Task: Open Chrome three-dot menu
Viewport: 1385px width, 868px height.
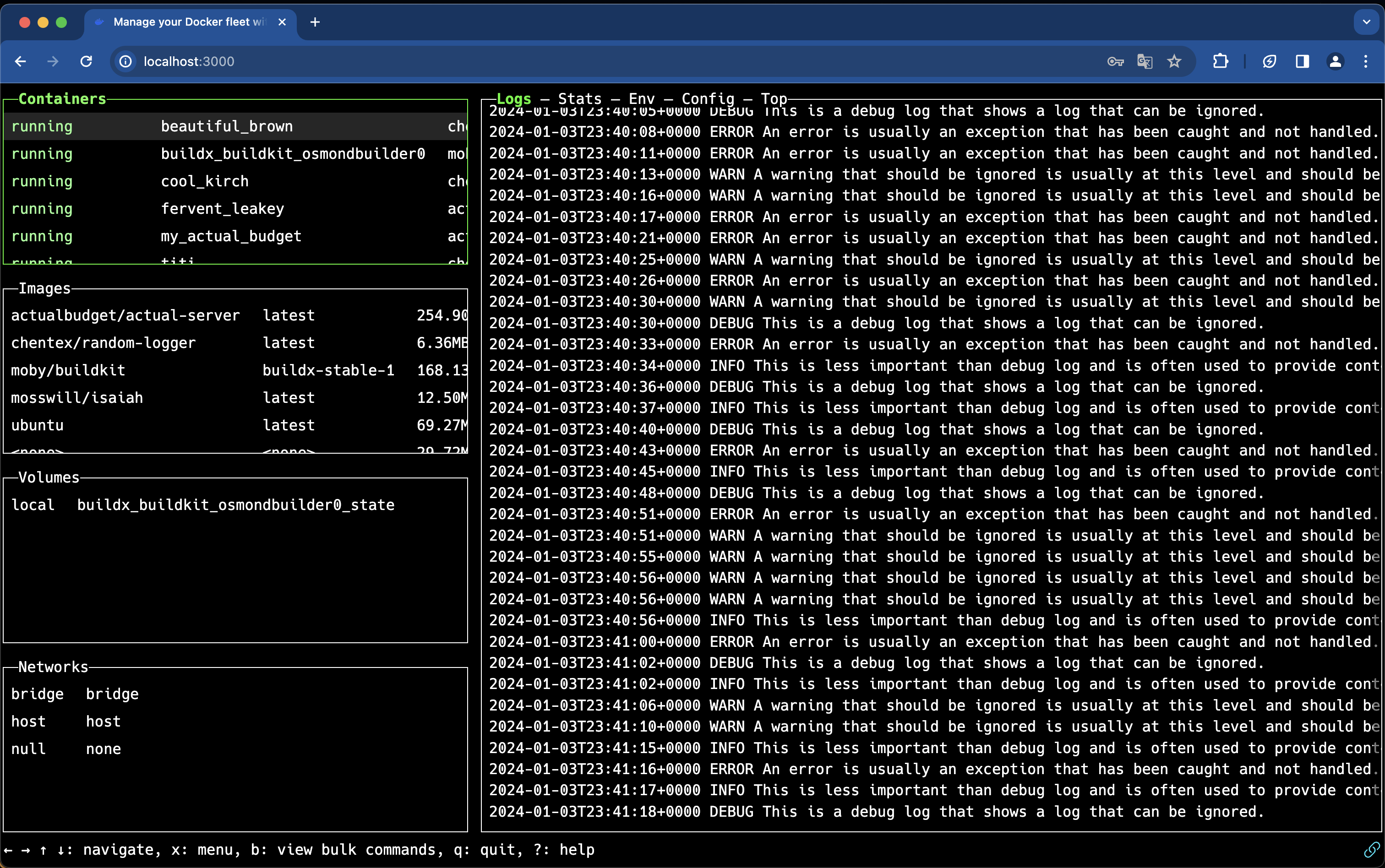Action: point(1365,61)
